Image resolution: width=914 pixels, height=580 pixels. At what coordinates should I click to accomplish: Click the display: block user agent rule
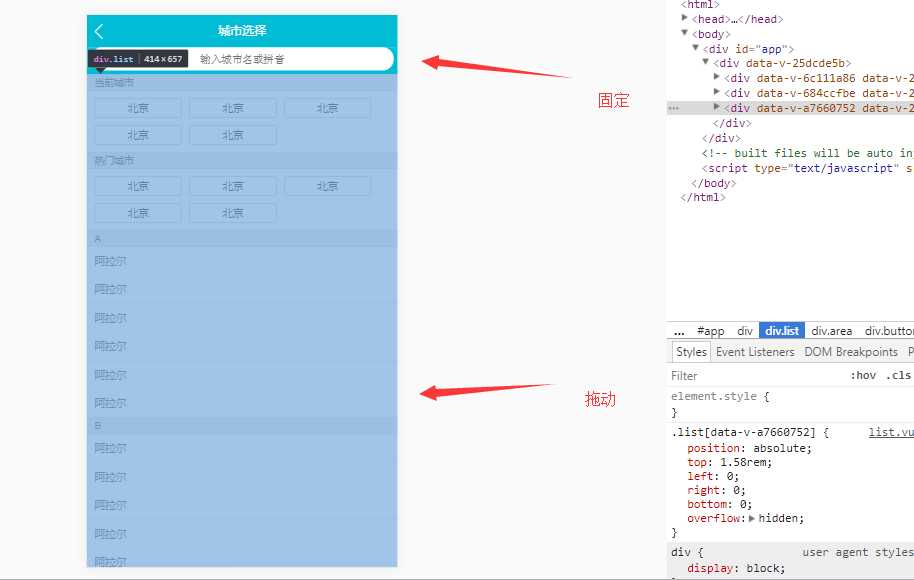tap(736, 568)
